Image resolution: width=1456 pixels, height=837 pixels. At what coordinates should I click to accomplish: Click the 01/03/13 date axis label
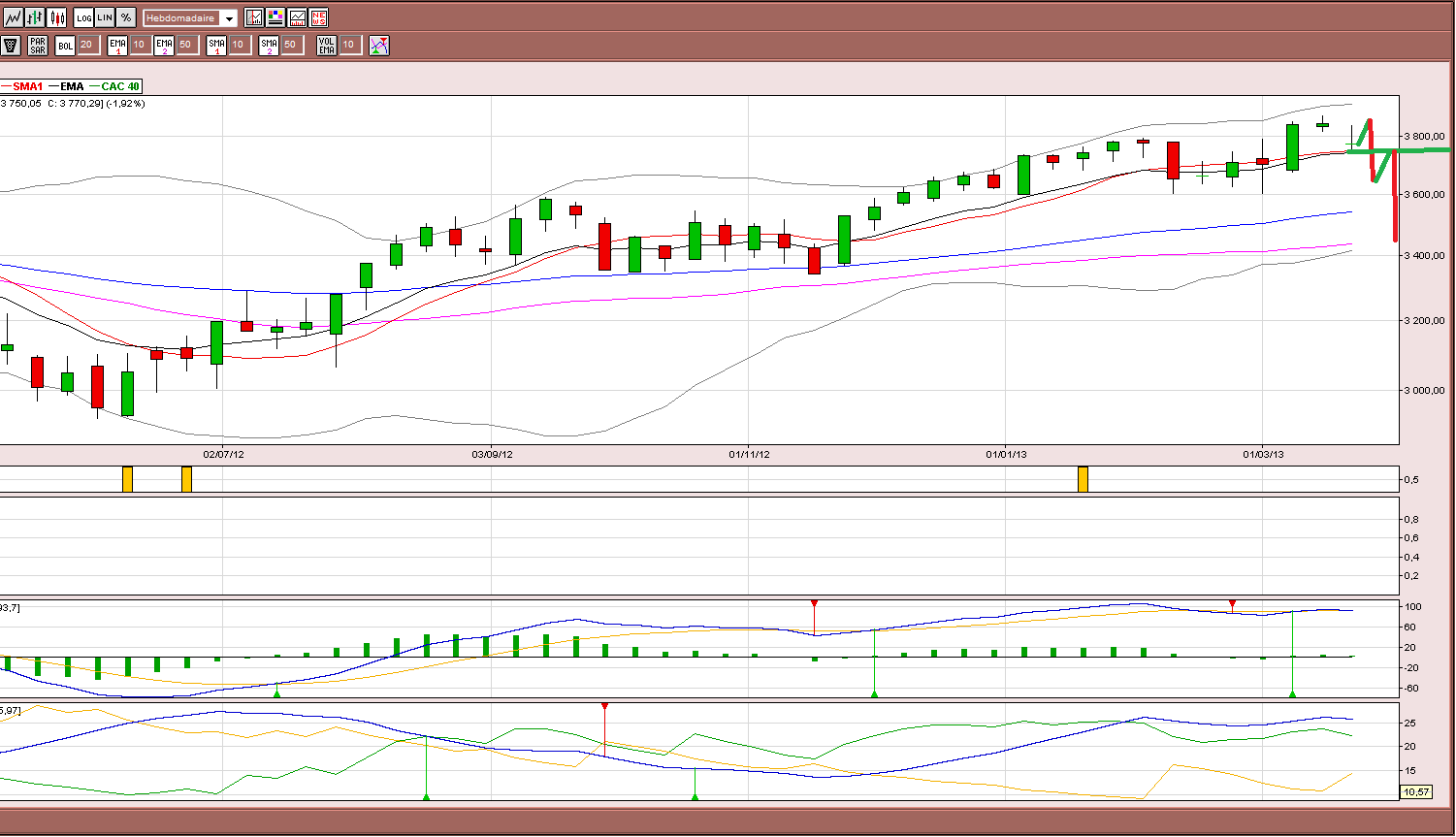pyautogui.click(x=1263, y=454)
